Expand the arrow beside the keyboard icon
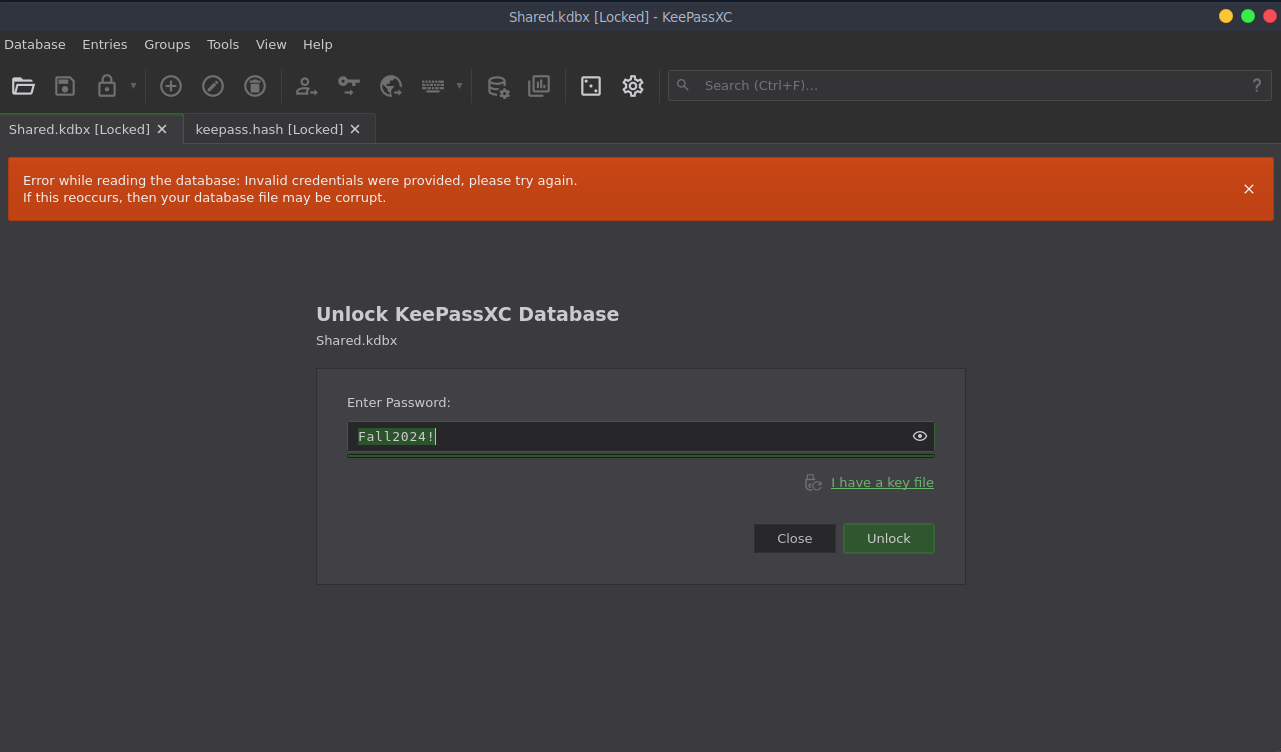The width and height of the screenshot is (1281, 752). [x=459, y=86]
